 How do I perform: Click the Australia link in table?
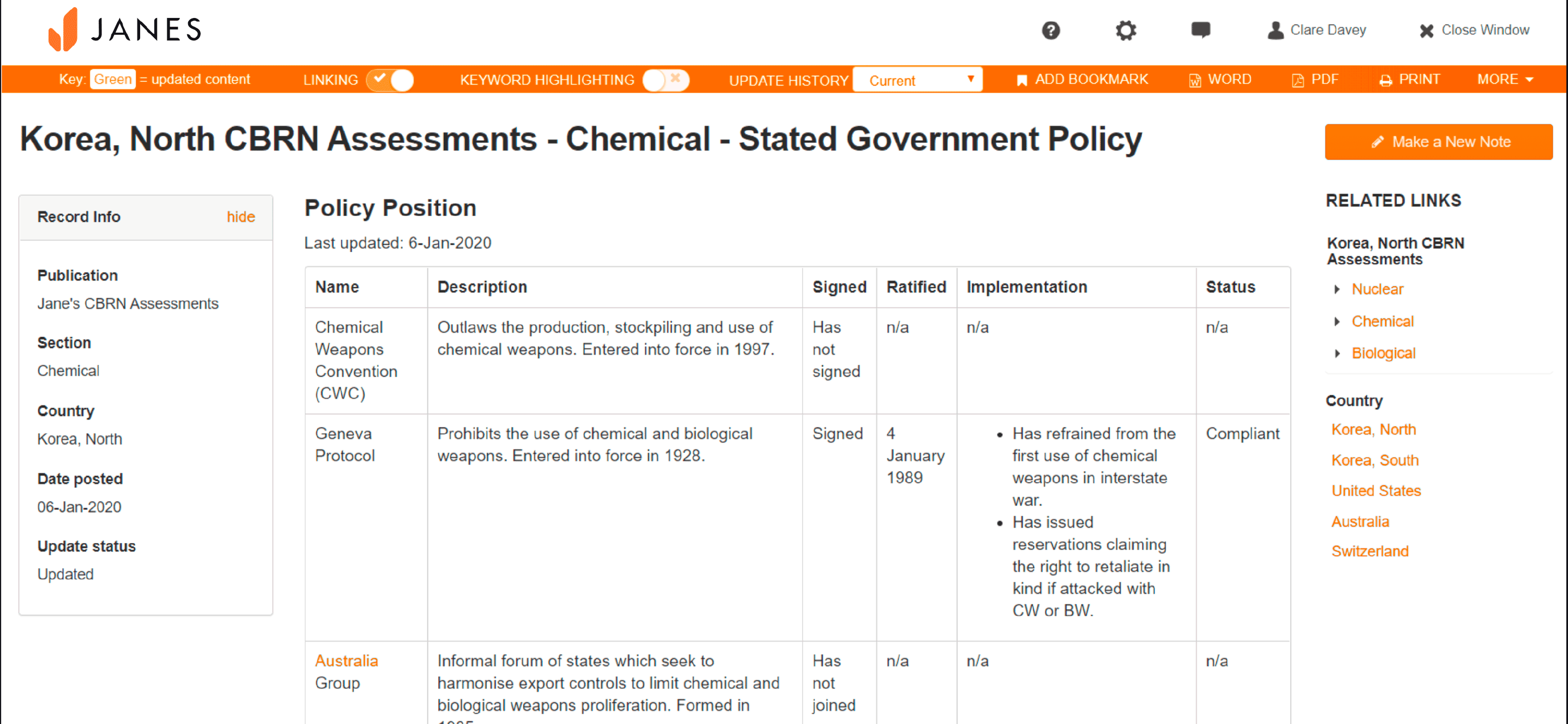346,661
